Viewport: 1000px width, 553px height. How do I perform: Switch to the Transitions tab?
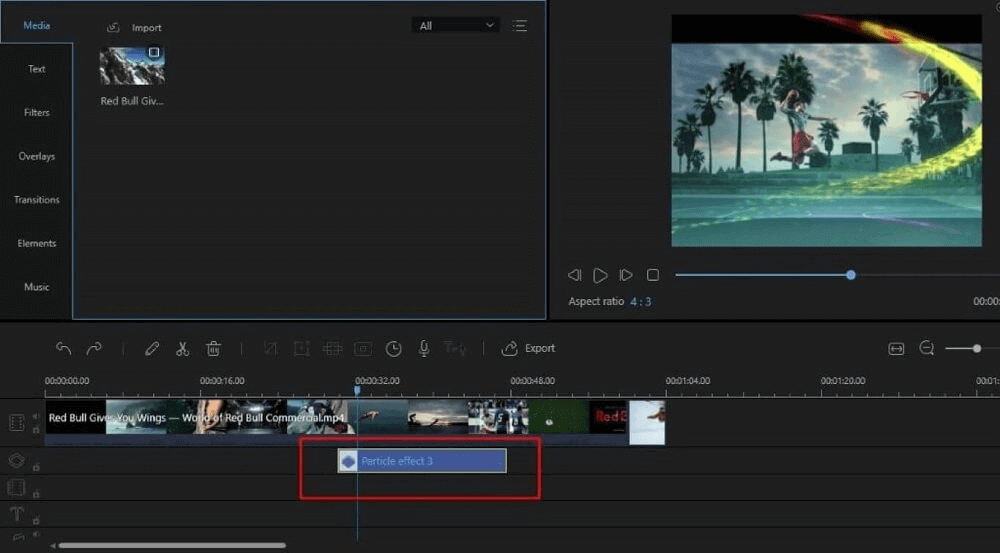(x=37, y=200)
